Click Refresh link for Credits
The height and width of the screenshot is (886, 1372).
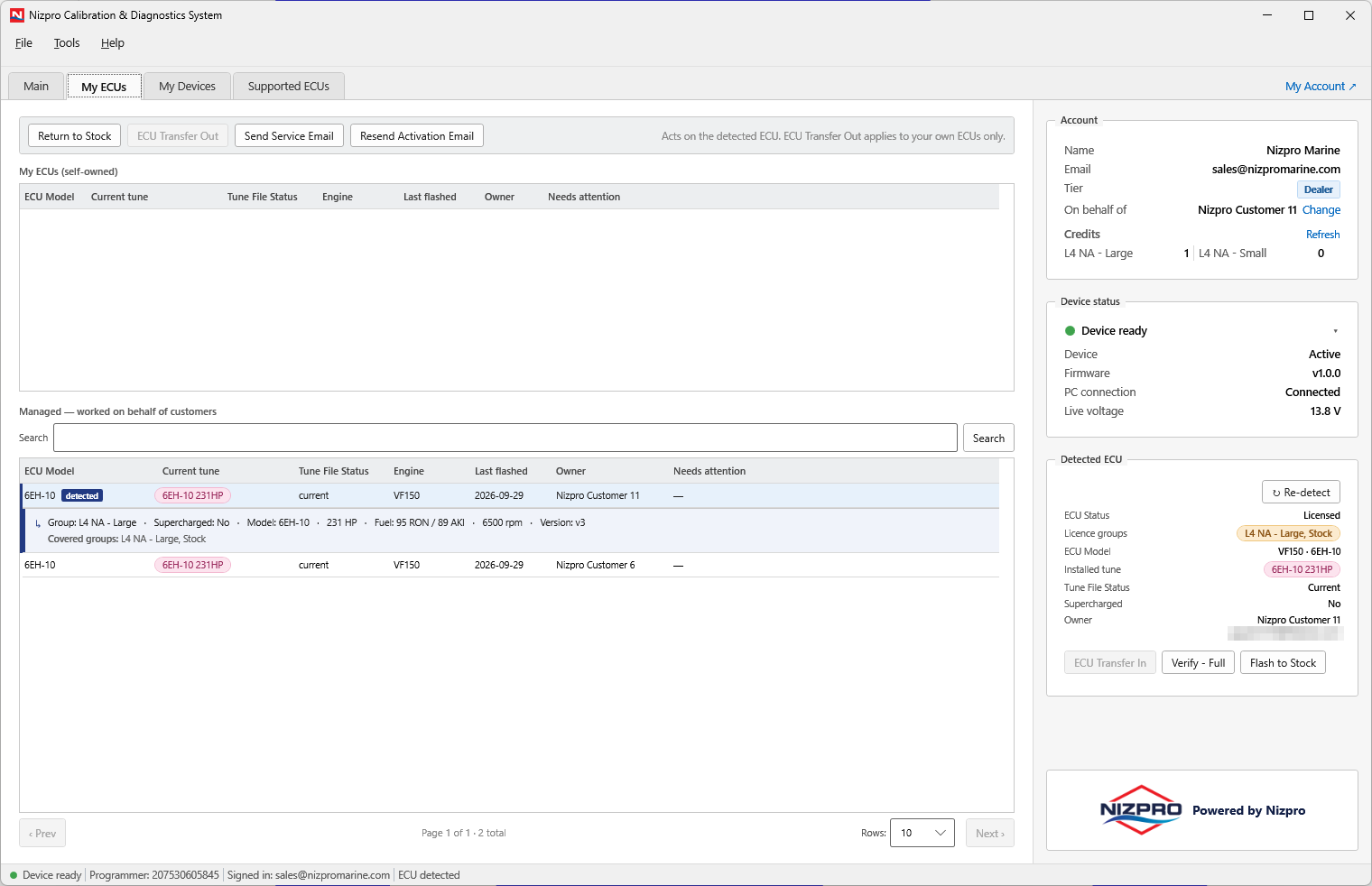(x=1323, y=235)
